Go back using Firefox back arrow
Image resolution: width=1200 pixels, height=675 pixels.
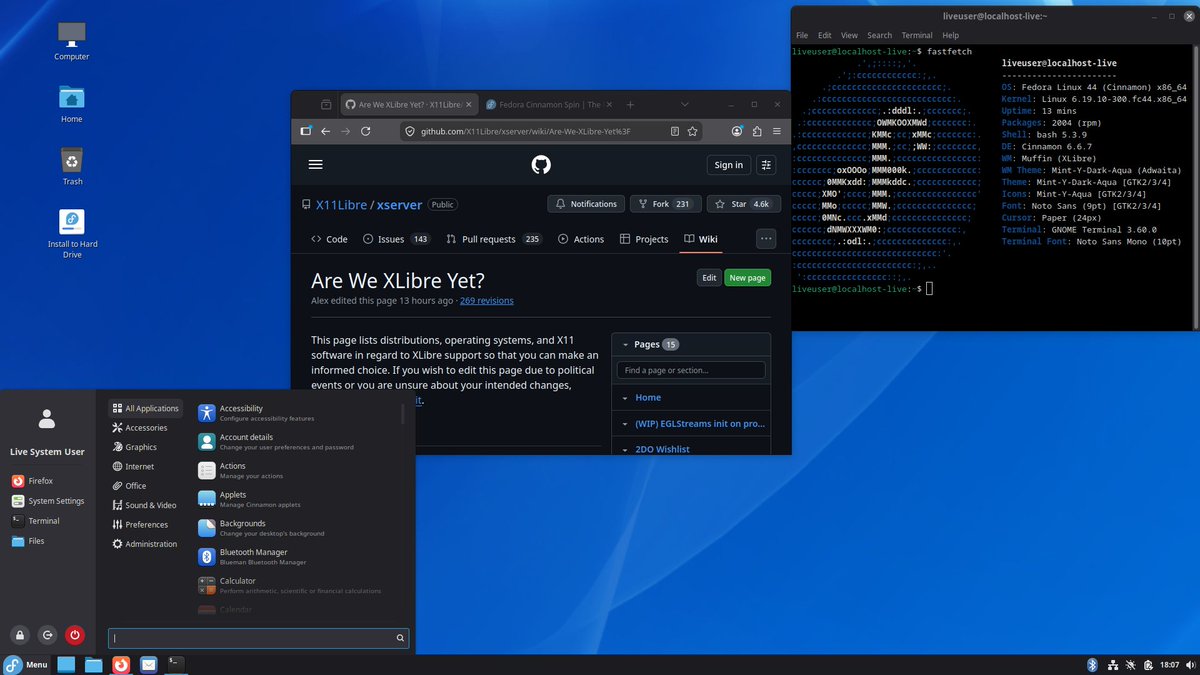click(325, 131)
